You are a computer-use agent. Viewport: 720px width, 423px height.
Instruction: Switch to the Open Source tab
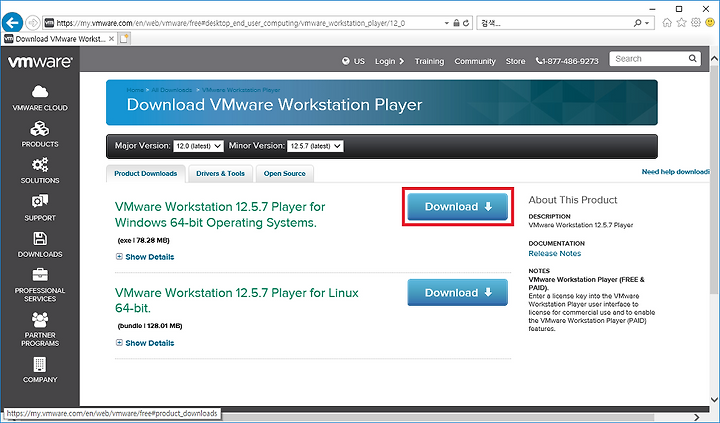[x=285, y=174]
